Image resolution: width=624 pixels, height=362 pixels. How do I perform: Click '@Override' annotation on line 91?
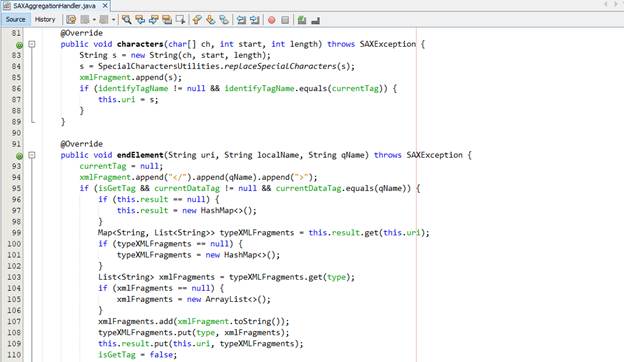82,144
